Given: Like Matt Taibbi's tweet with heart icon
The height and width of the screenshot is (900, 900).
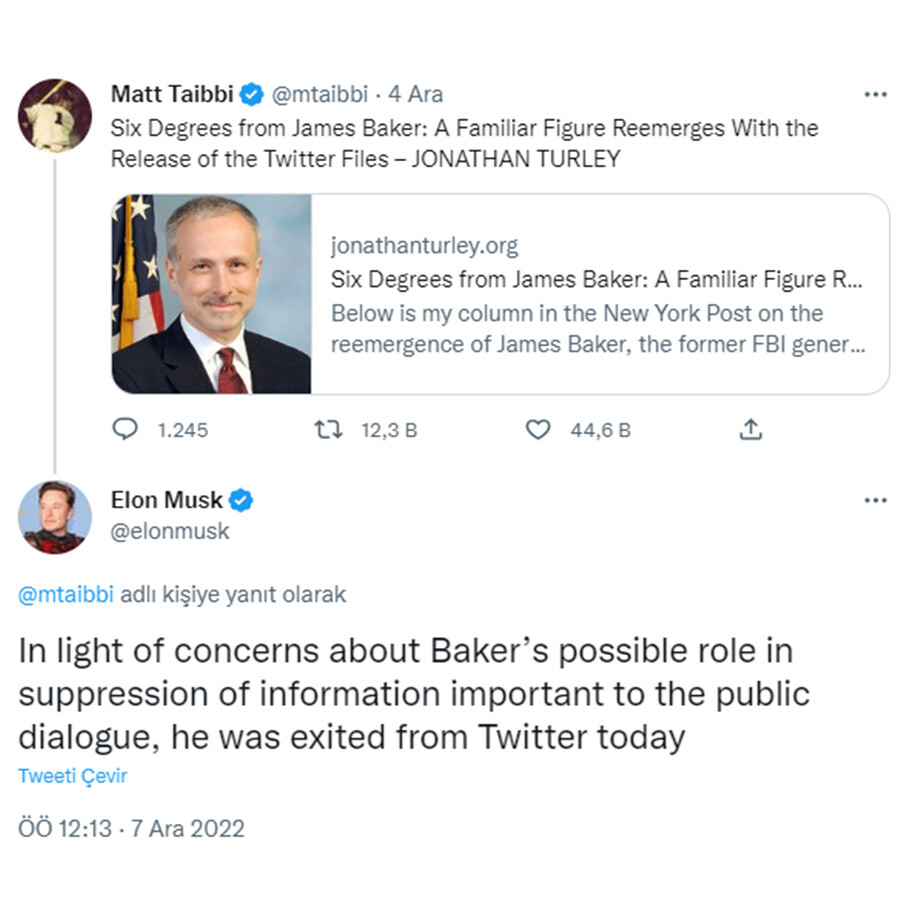Looking at the screenshot, I should (x=539, y=429).
